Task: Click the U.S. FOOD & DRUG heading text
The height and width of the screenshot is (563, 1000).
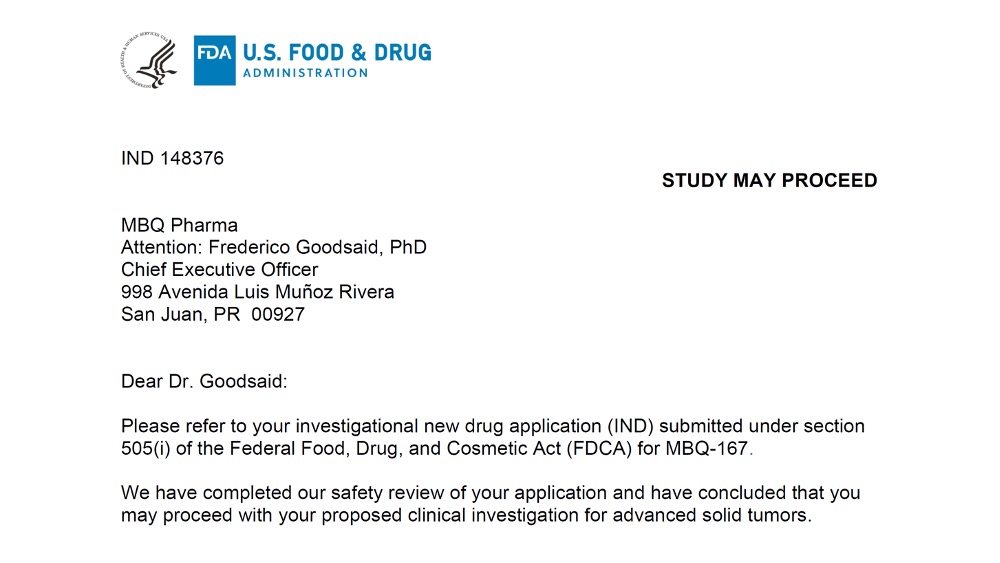Action: (337, 52)
